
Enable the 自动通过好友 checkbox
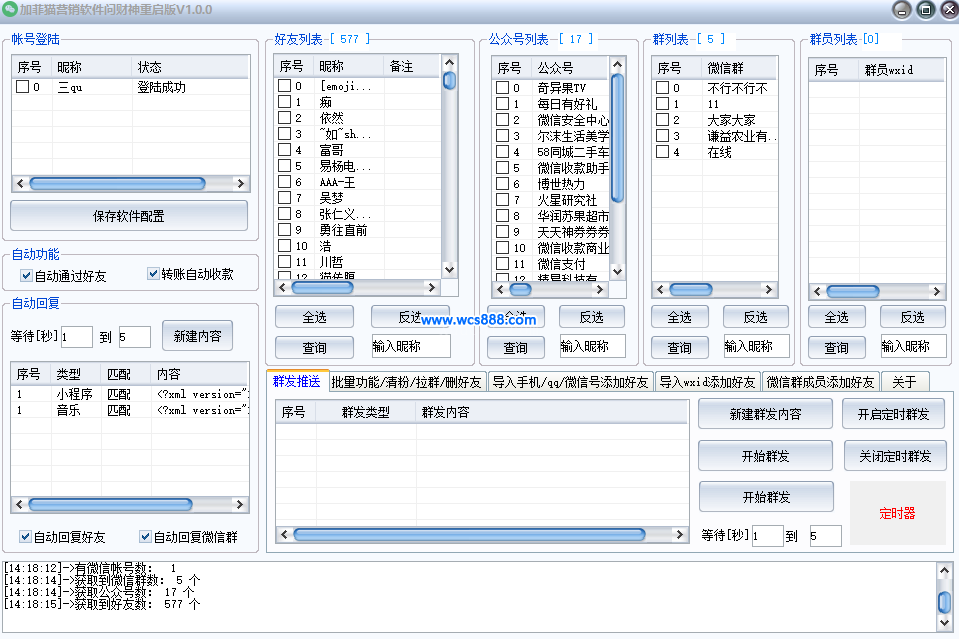(27, 275)
